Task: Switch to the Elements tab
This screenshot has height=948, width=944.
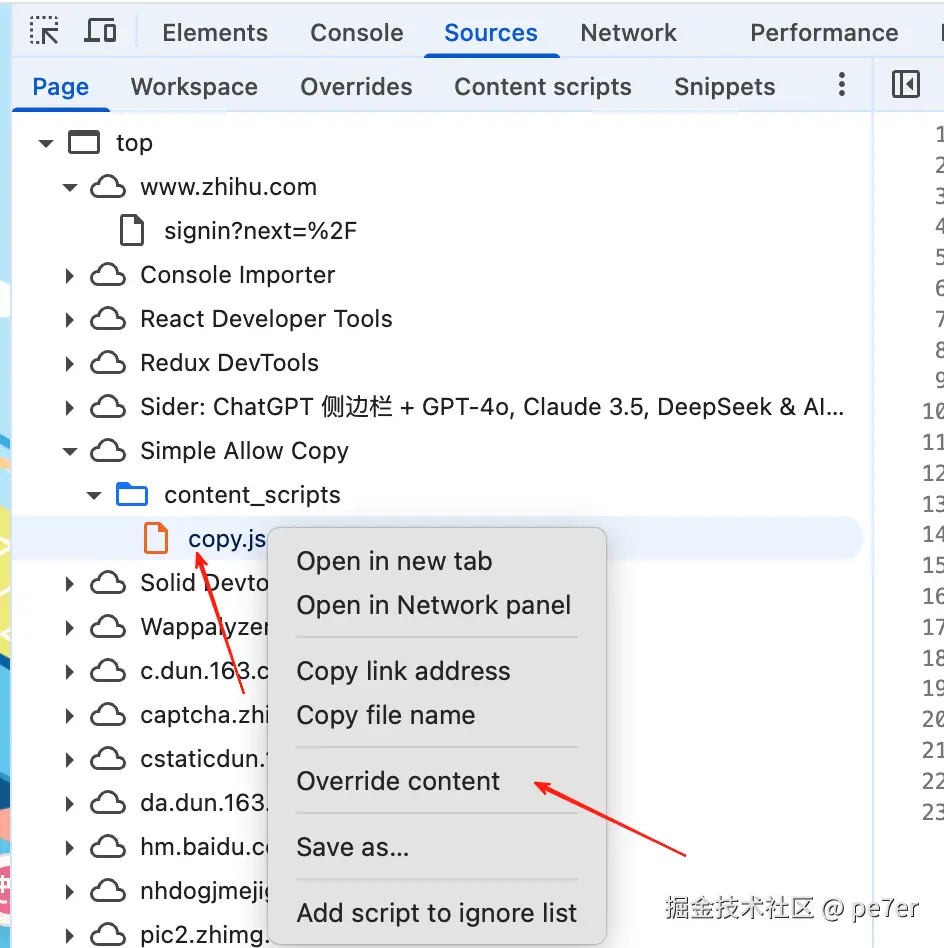Action: pos(215,33)
